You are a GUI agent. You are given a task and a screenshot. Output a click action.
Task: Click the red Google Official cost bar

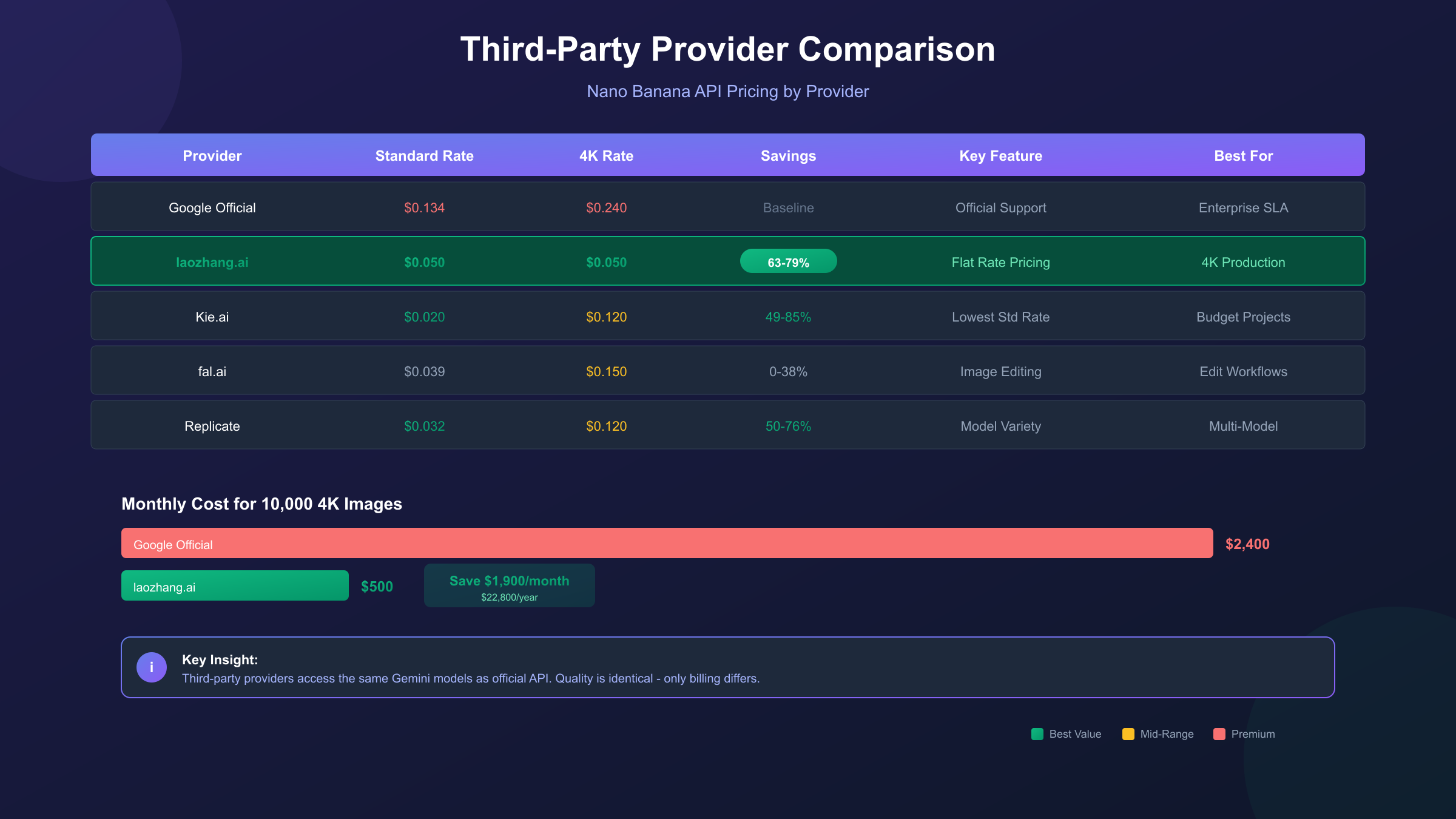(x=667, y=544)
